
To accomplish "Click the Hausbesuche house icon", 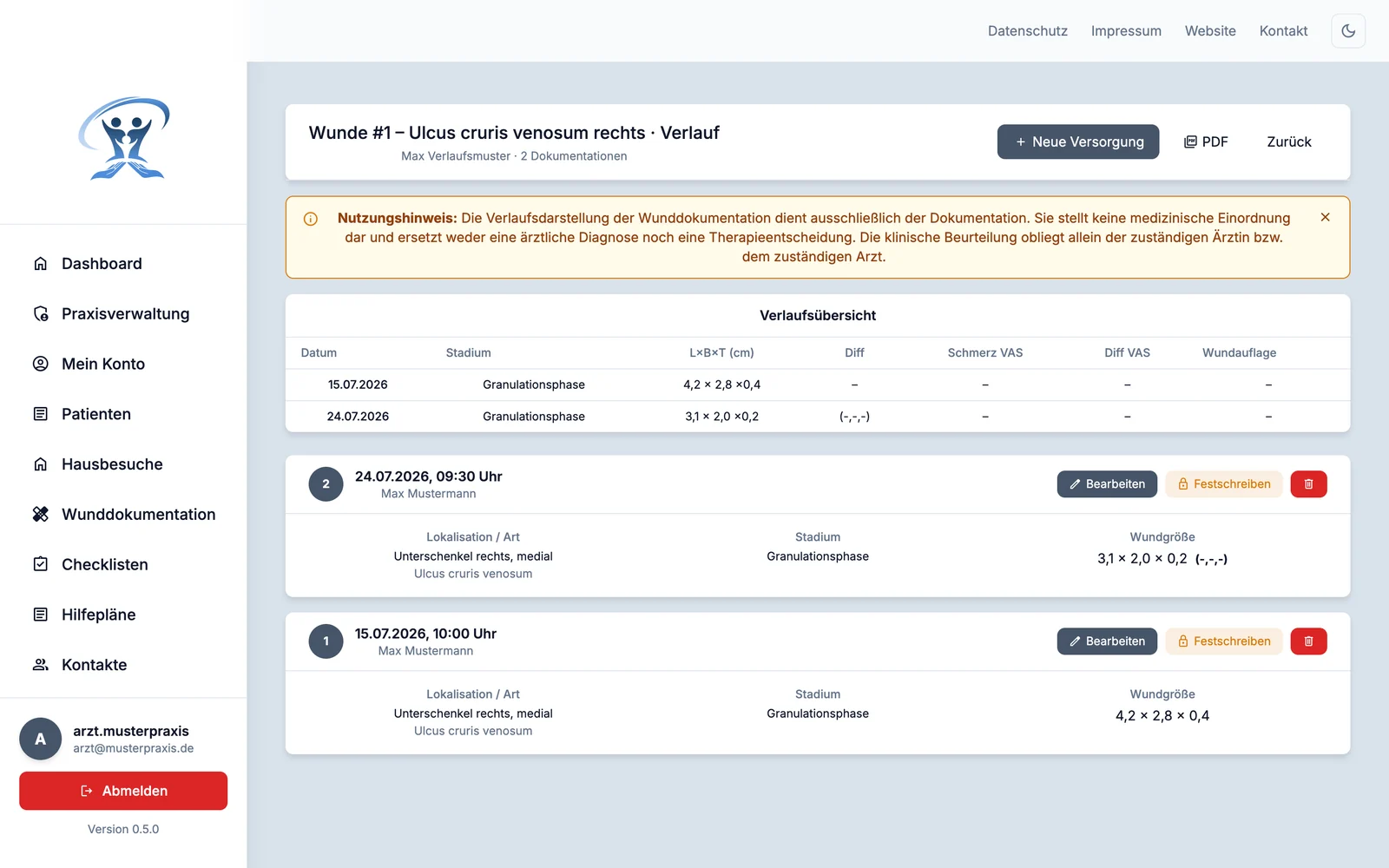I will pos(41,464).
